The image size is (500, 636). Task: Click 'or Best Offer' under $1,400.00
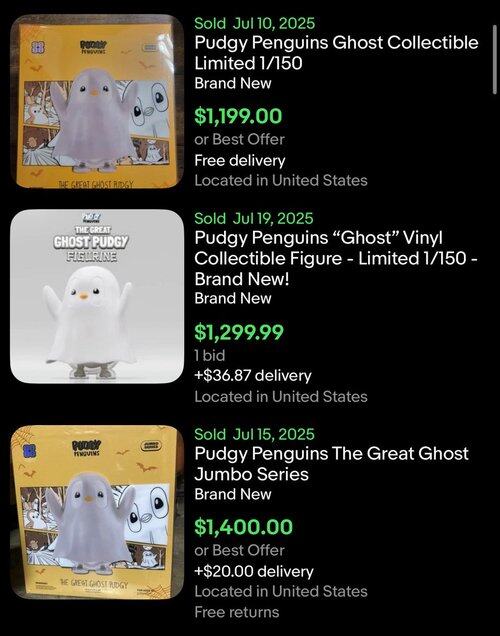coord(239,550)
